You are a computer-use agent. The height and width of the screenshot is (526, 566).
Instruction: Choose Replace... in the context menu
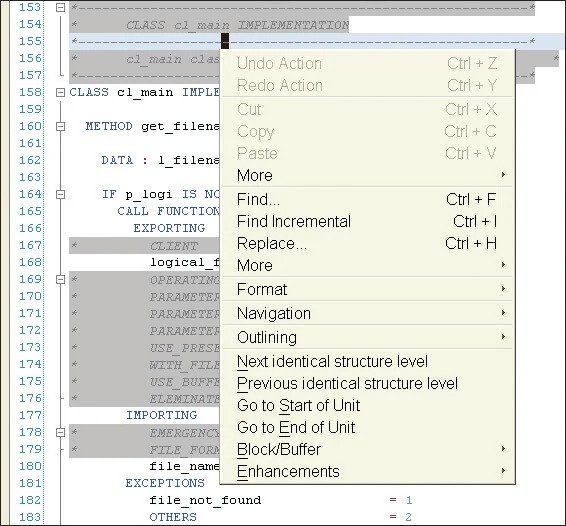coord(367,243)
